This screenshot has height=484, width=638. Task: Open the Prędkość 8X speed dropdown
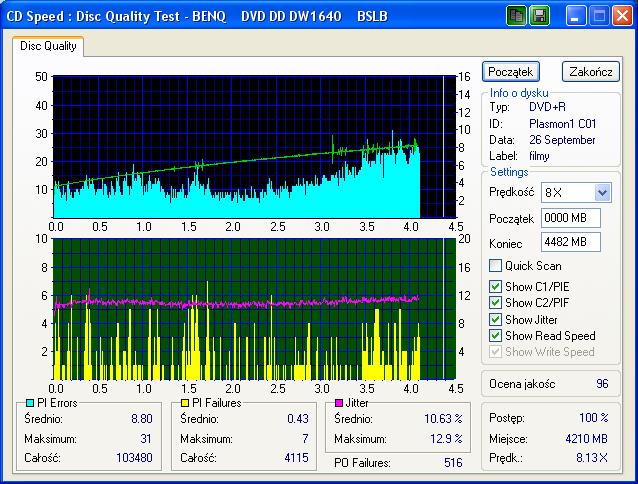point(602,192)
